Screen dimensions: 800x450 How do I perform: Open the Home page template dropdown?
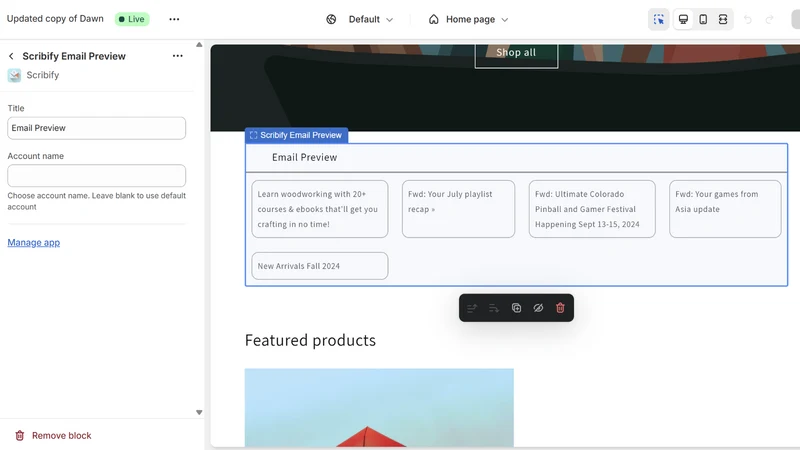click(477, 19)
